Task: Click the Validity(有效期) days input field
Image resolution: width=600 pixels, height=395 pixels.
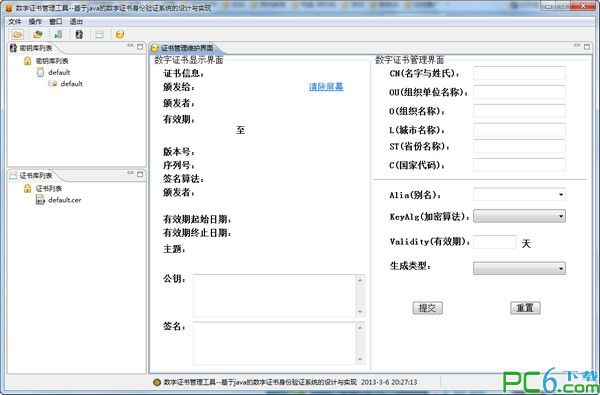Action: tap(495, 242)
